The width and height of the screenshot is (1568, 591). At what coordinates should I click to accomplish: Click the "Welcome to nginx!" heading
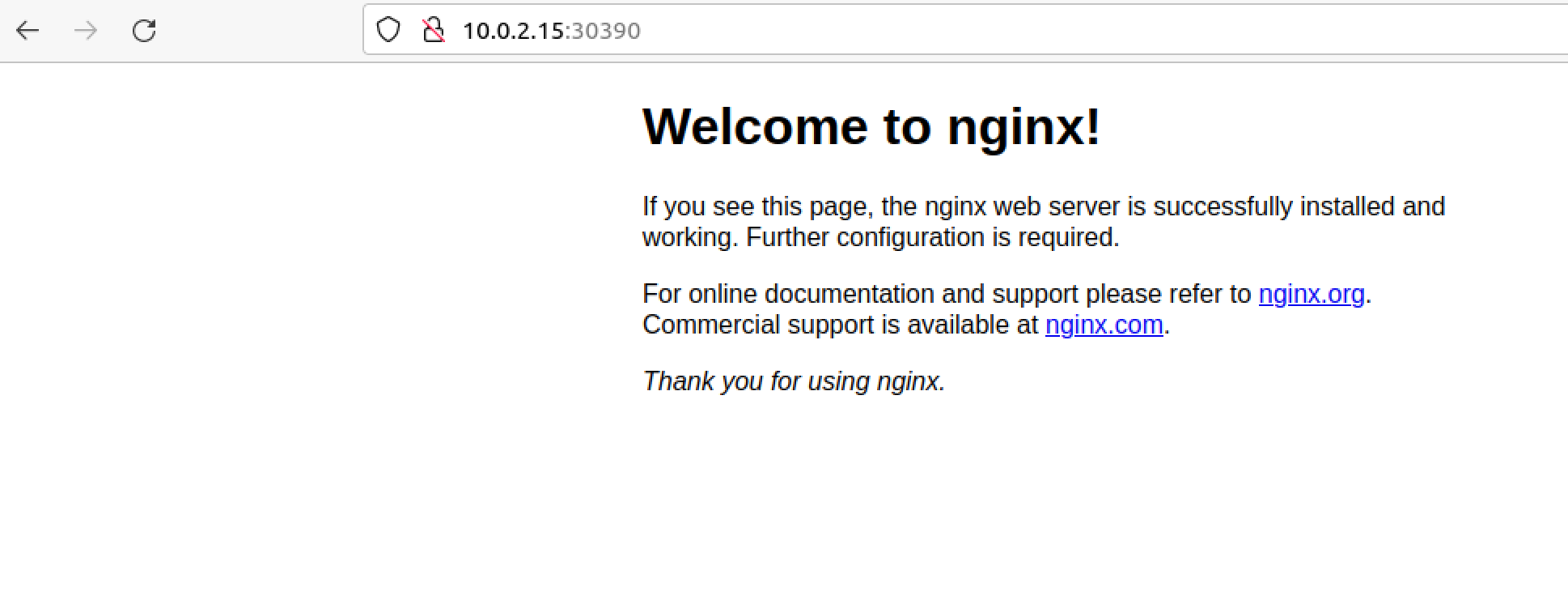click(871, 126)
